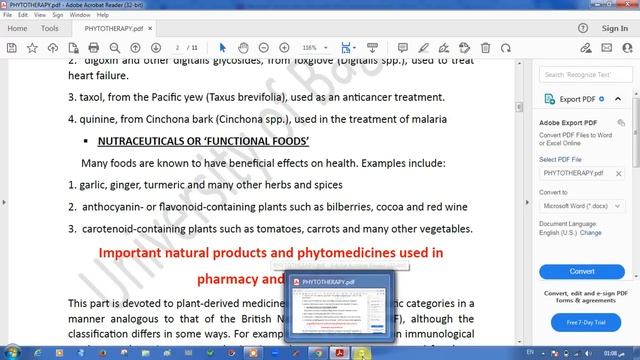The width and height of the screenshot is (640, 360).
Task: Click the Adobe Acrobat taskbar icon
Action: point(339,353)
